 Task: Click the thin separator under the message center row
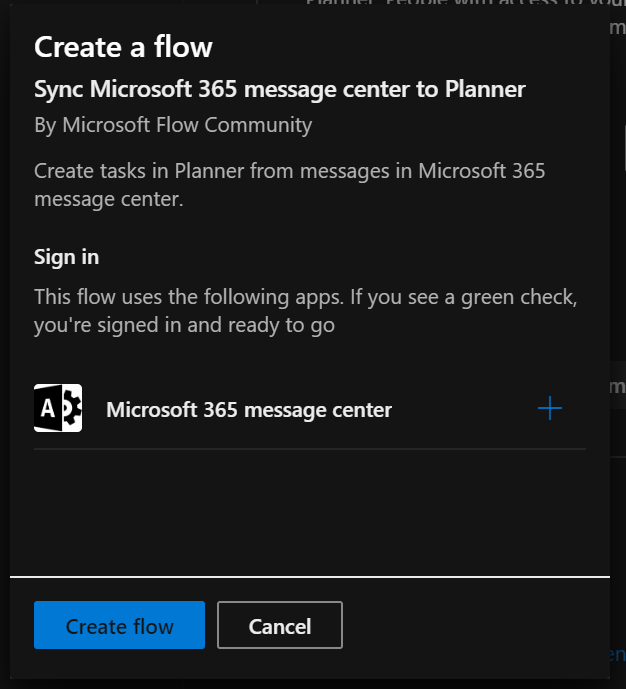pos(310,449)
